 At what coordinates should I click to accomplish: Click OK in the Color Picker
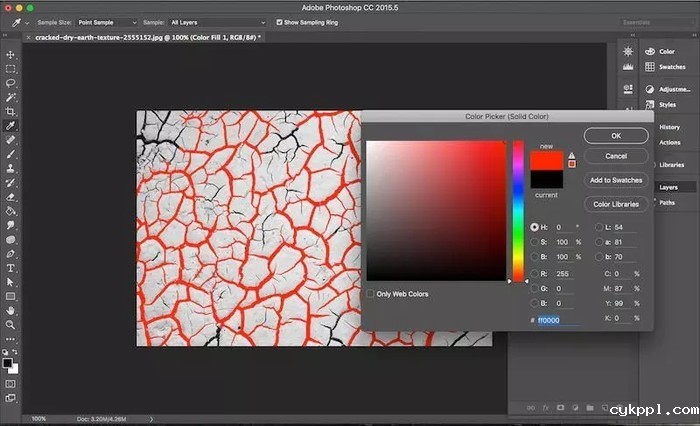(616, 136)
